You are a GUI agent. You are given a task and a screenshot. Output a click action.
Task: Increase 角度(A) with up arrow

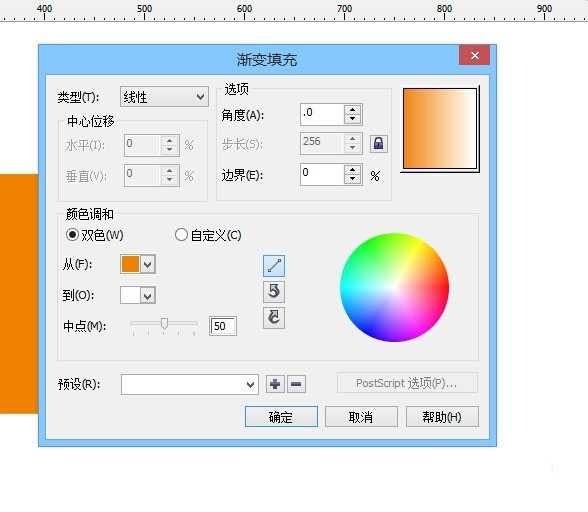point(352,110)
